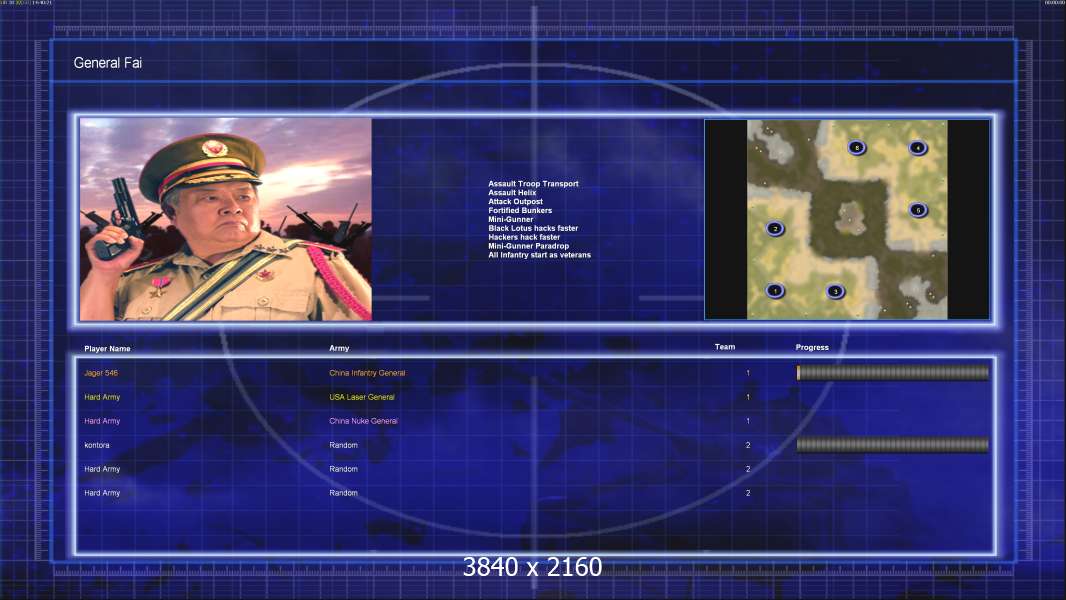Click 'Mini-Gunner Paradrop' ability text
This screenshot has height=600, width=1066.
pyautogui.click(x=528, y=245)
